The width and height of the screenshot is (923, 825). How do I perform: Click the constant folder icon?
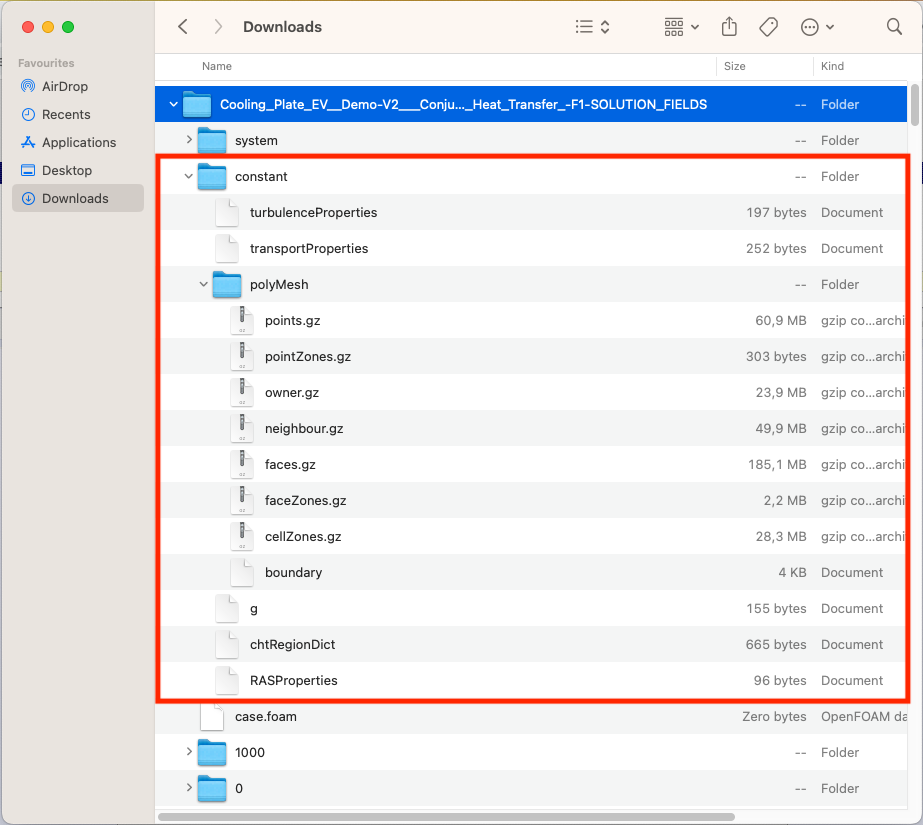click(x=212, y=176)
